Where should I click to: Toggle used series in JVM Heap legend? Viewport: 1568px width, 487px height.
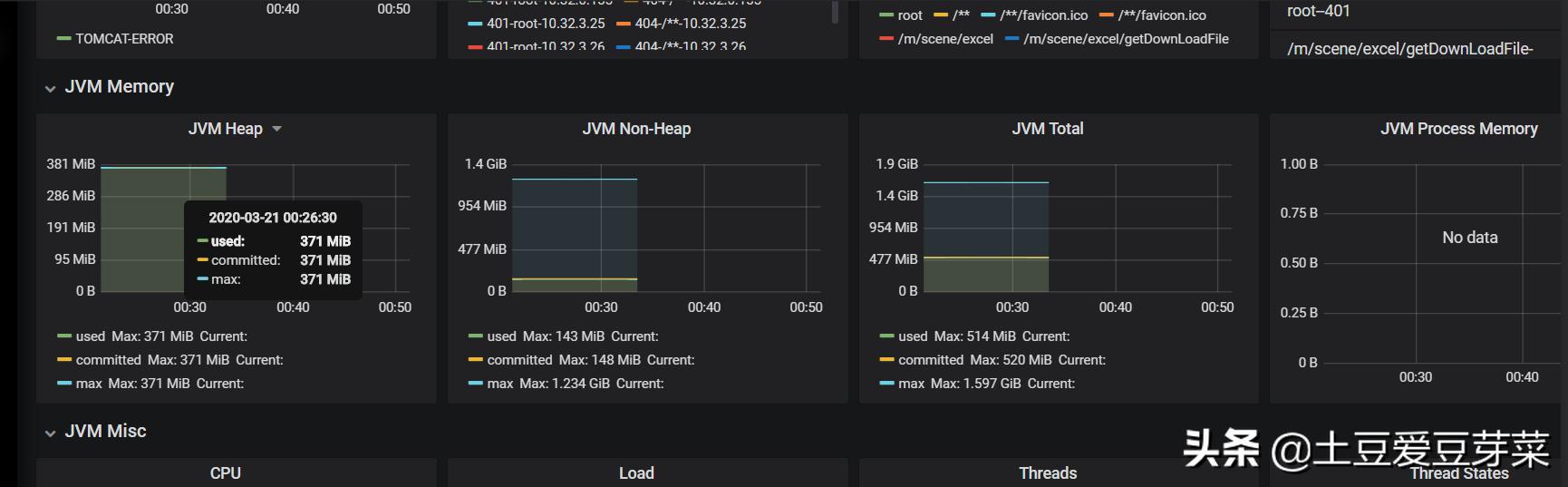90,336
